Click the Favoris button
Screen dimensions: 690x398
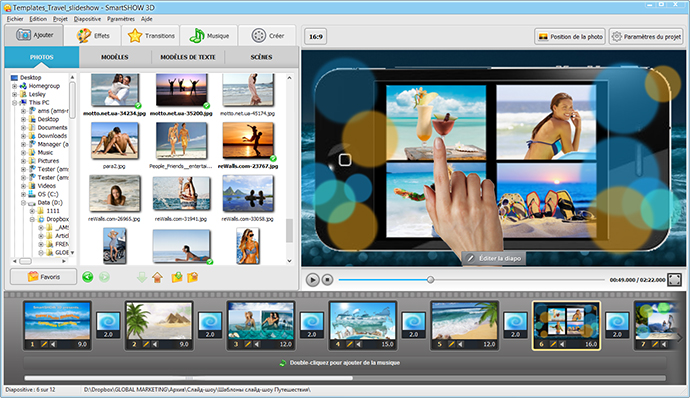coord(44,277)
